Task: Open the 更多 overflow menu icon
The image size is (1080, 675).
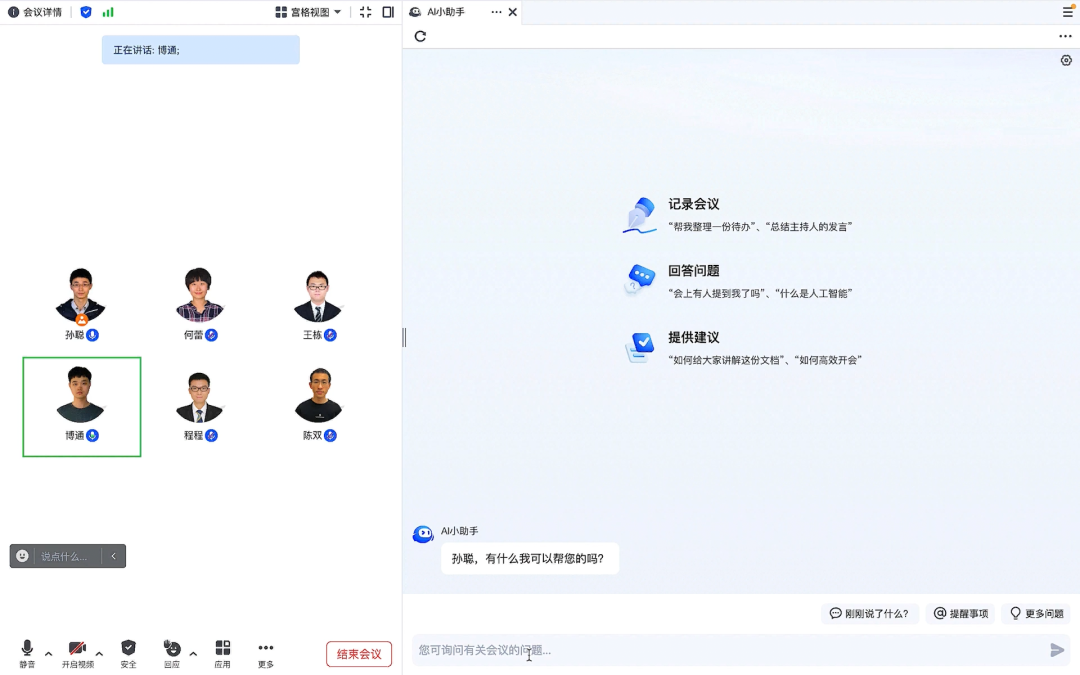Action: (265, 647)
